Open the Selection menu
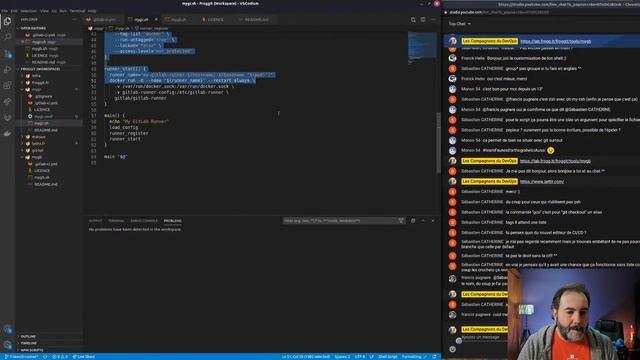This screenshot has height=360, width=640. (x=28, y=11)
